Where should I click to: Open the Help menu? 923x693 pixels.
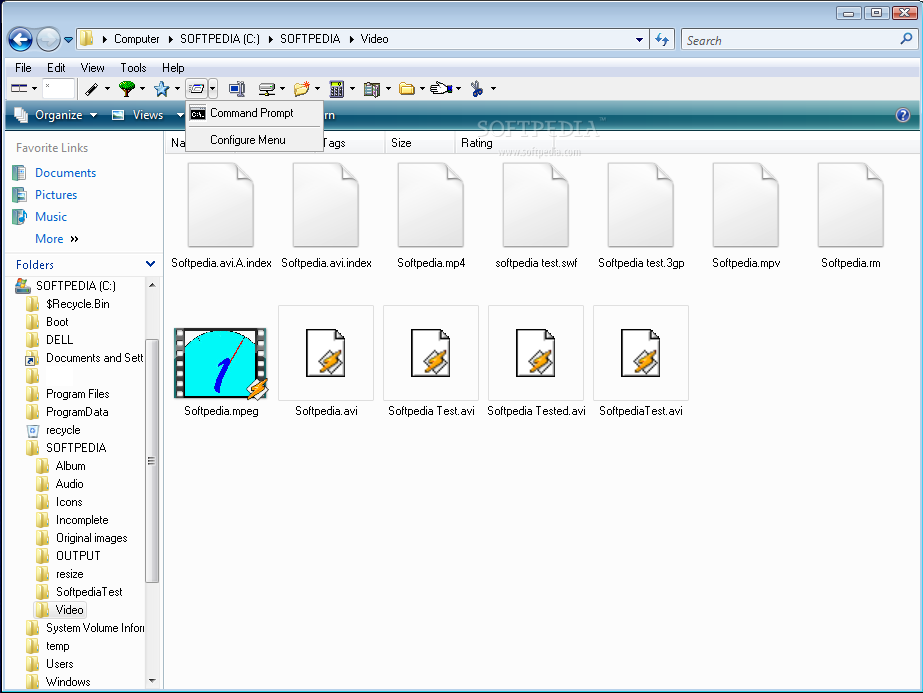(x=173, y=68)
